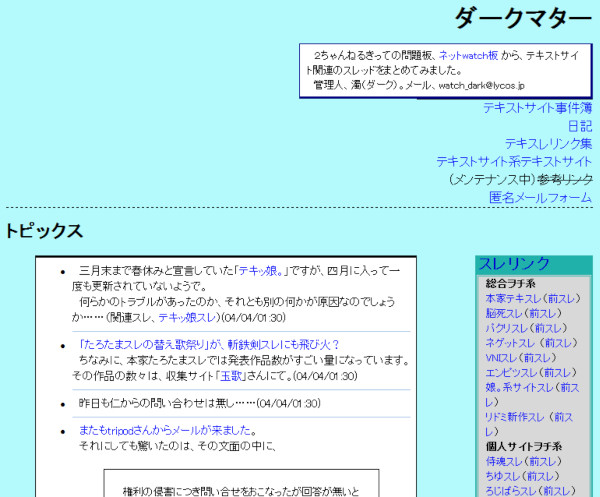Screen dimensions: 600x497
Task: Open the 本家テキスレ thread link
Action: pos(513,298)
